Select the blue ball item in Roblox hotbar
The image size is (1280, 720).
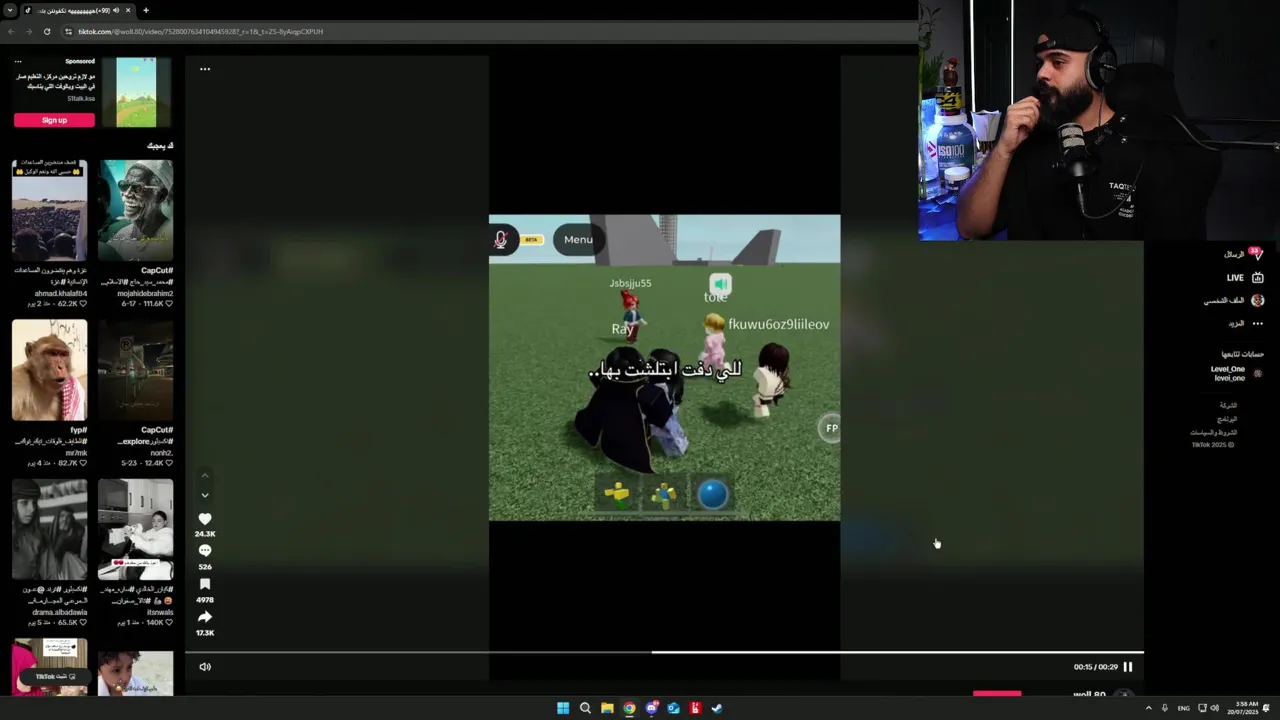(712, 494)
